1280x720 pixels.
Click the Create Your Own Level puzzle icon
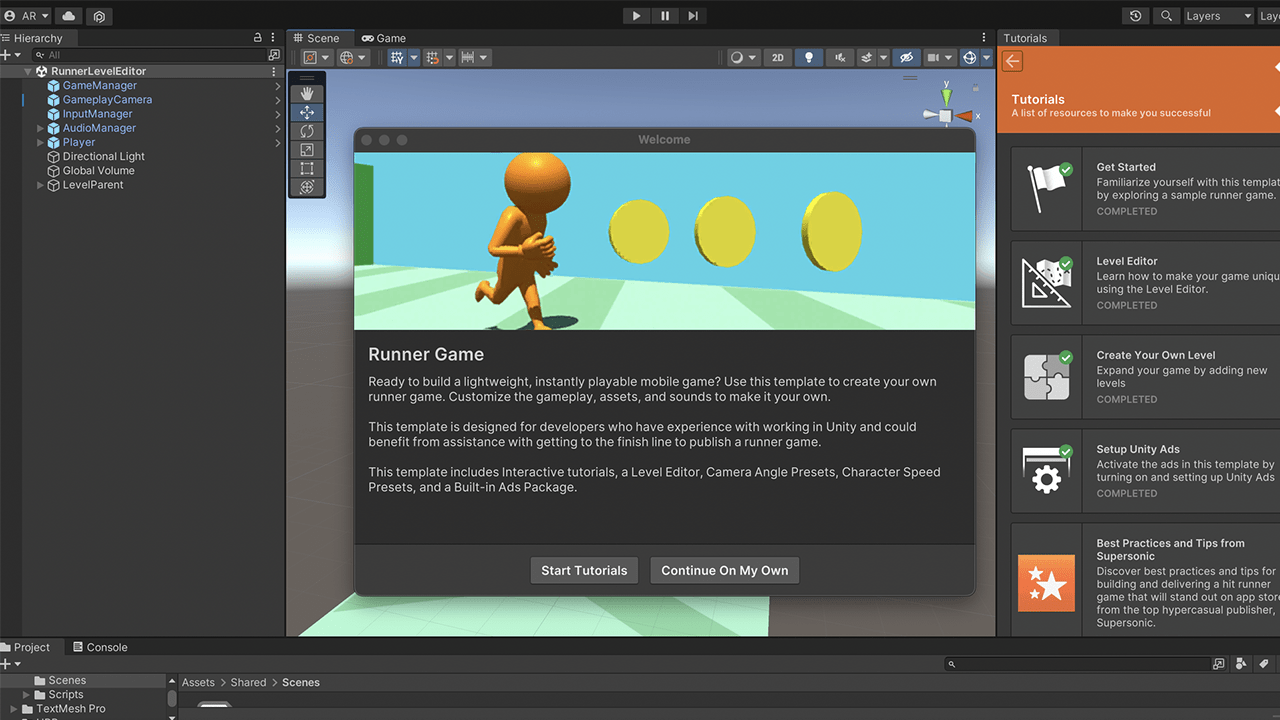pos(1046,377)
